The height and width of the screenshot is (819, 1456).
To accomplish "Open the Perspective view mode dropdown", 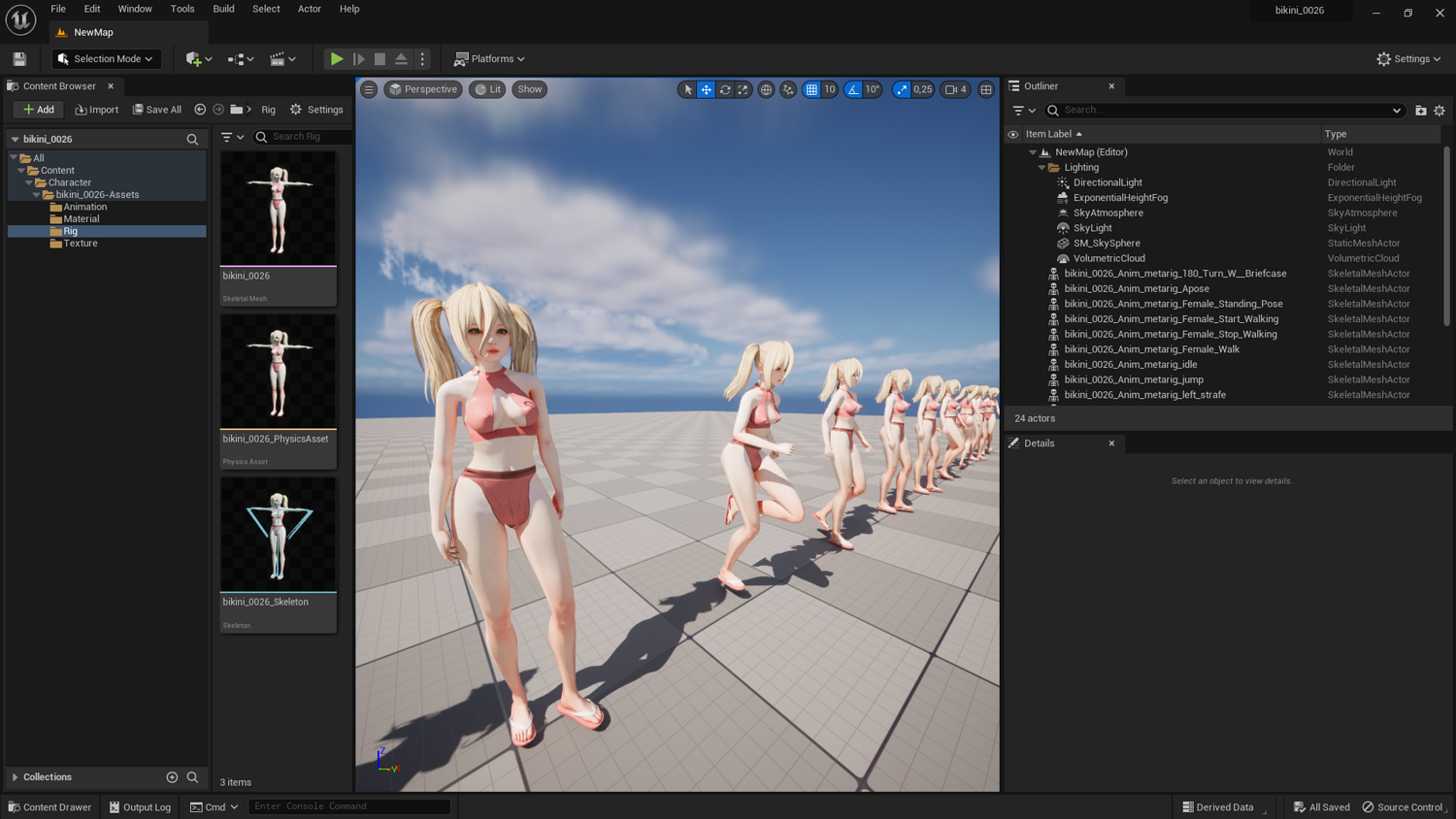I will point(423,89).
